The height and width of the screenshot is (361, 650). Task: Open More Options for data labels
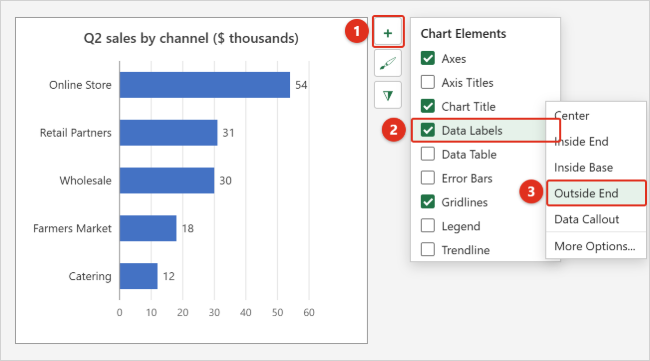[596, 246]
